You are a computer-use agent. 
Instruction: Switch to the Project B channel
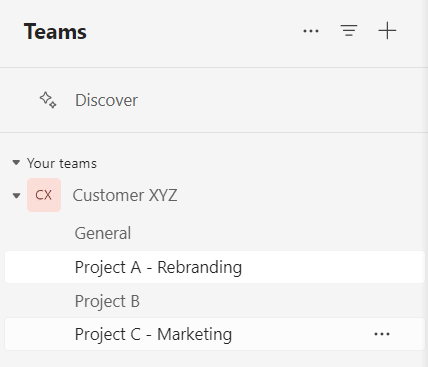[107, 301]
